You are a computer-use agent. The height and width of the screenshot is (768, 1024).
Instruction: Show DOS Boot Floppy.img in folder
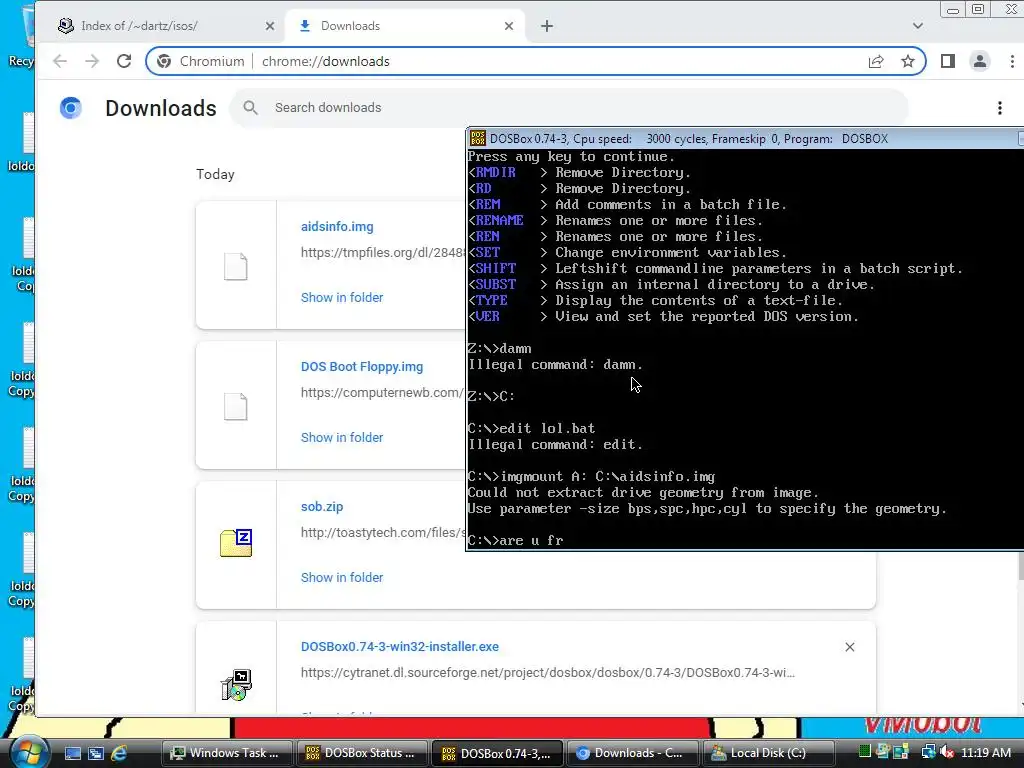342,438
